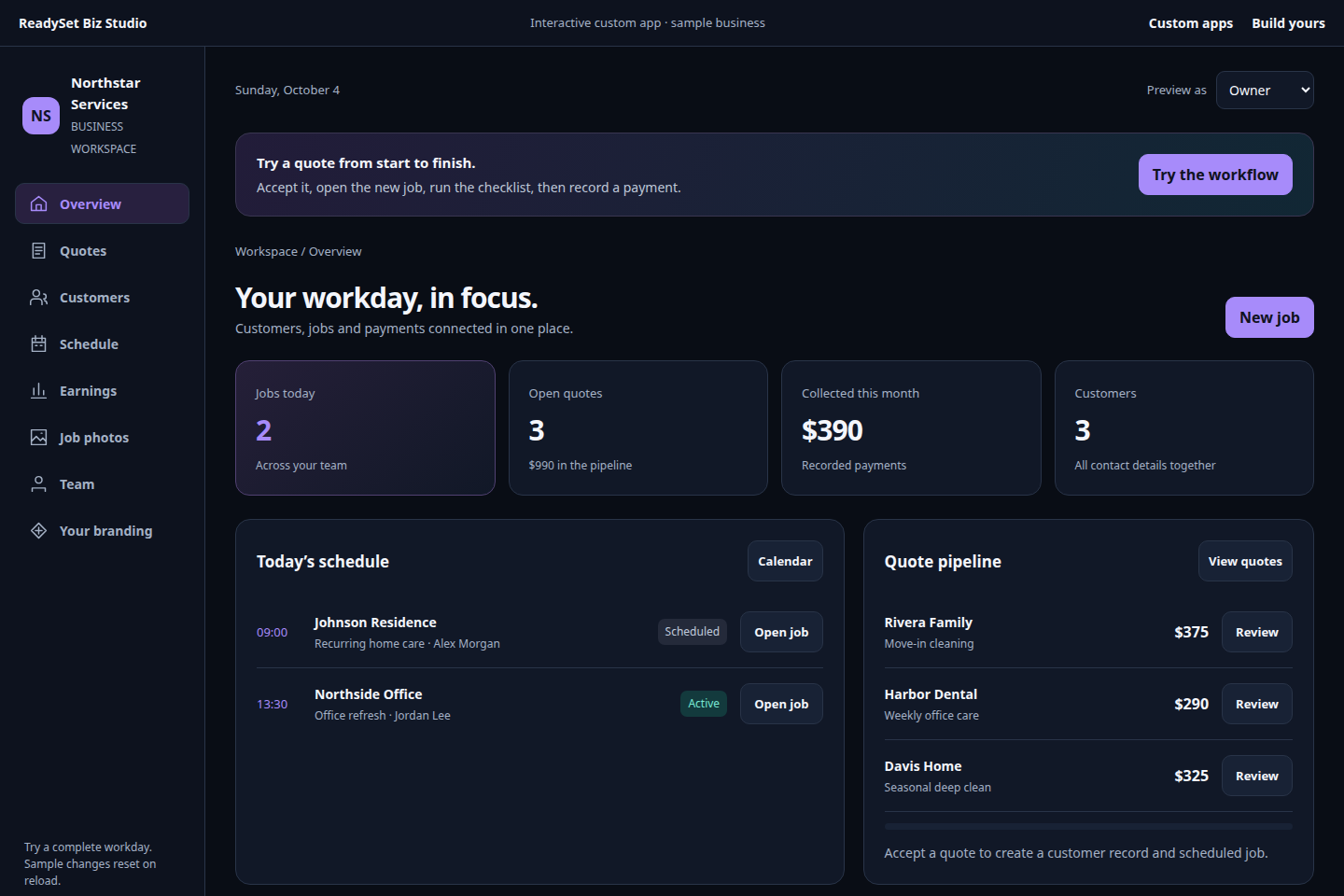
Task: Click the New job button
Action: tap(1269, 317)
